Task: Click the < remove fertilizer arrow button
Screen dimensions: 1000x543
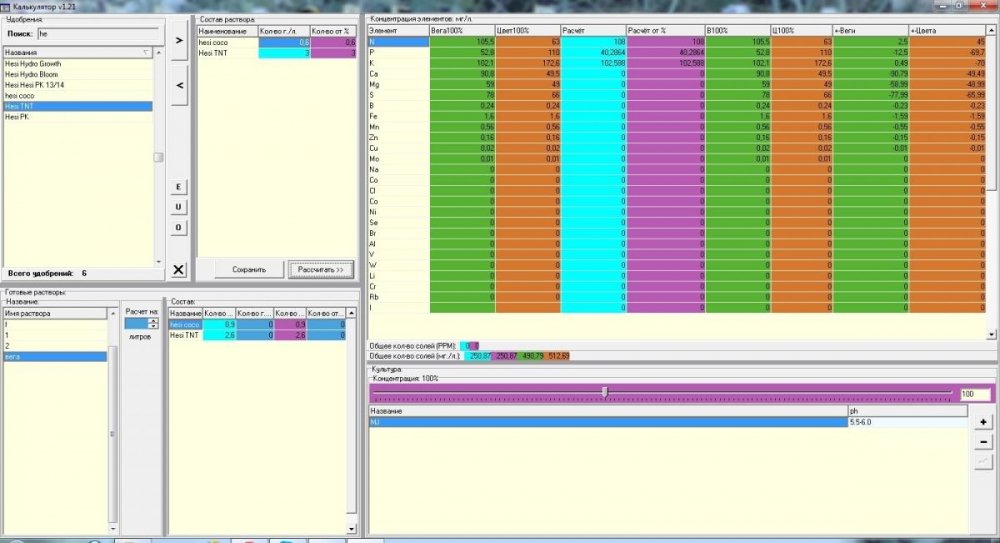Action: (179, 86)
